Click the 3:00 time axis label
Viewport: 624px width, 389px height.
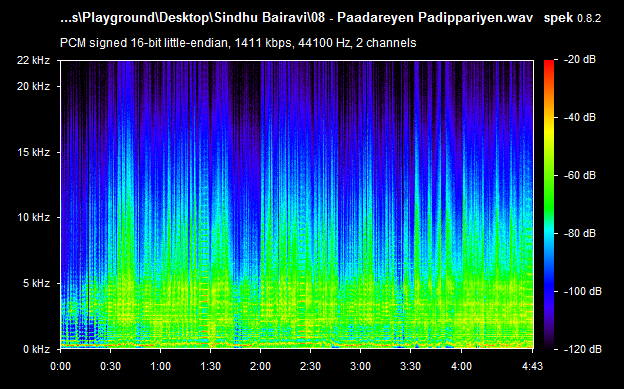coord(361,366)
